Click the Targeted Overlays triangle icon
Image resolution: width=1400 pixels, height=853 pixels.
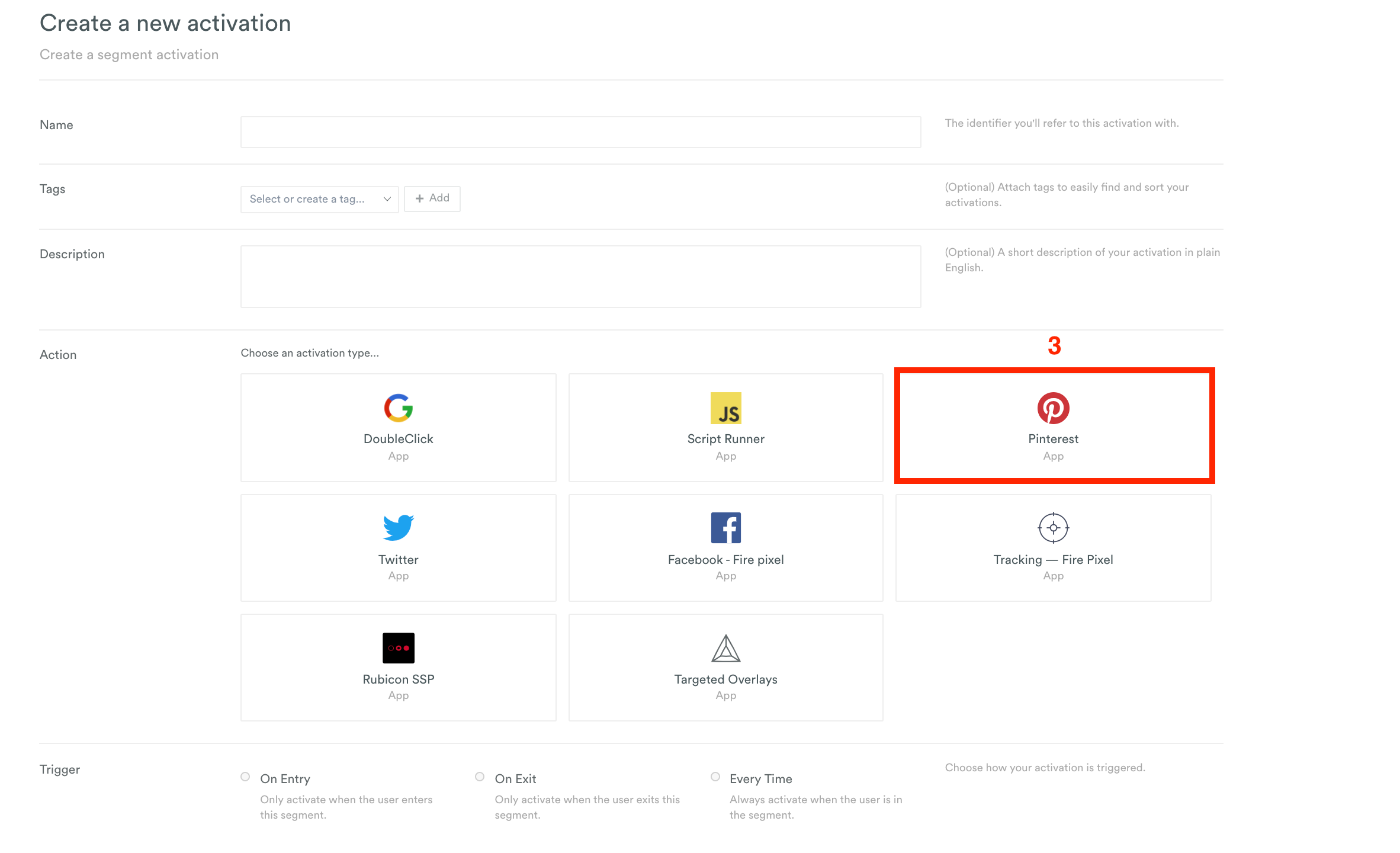tap(725, 649)
